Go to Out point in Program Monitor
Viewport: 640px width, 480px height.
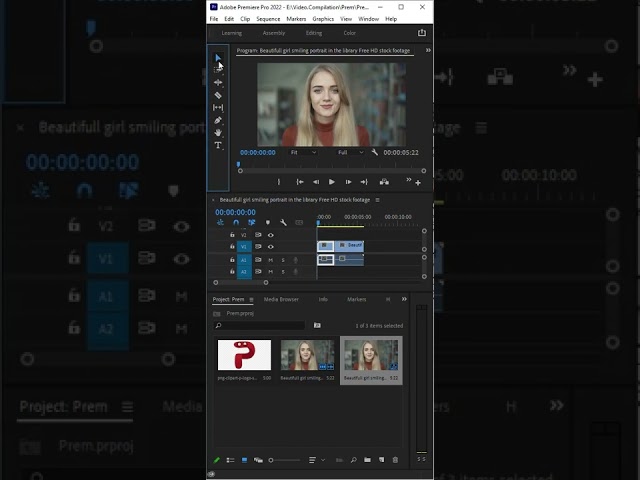tap(364, 182)
